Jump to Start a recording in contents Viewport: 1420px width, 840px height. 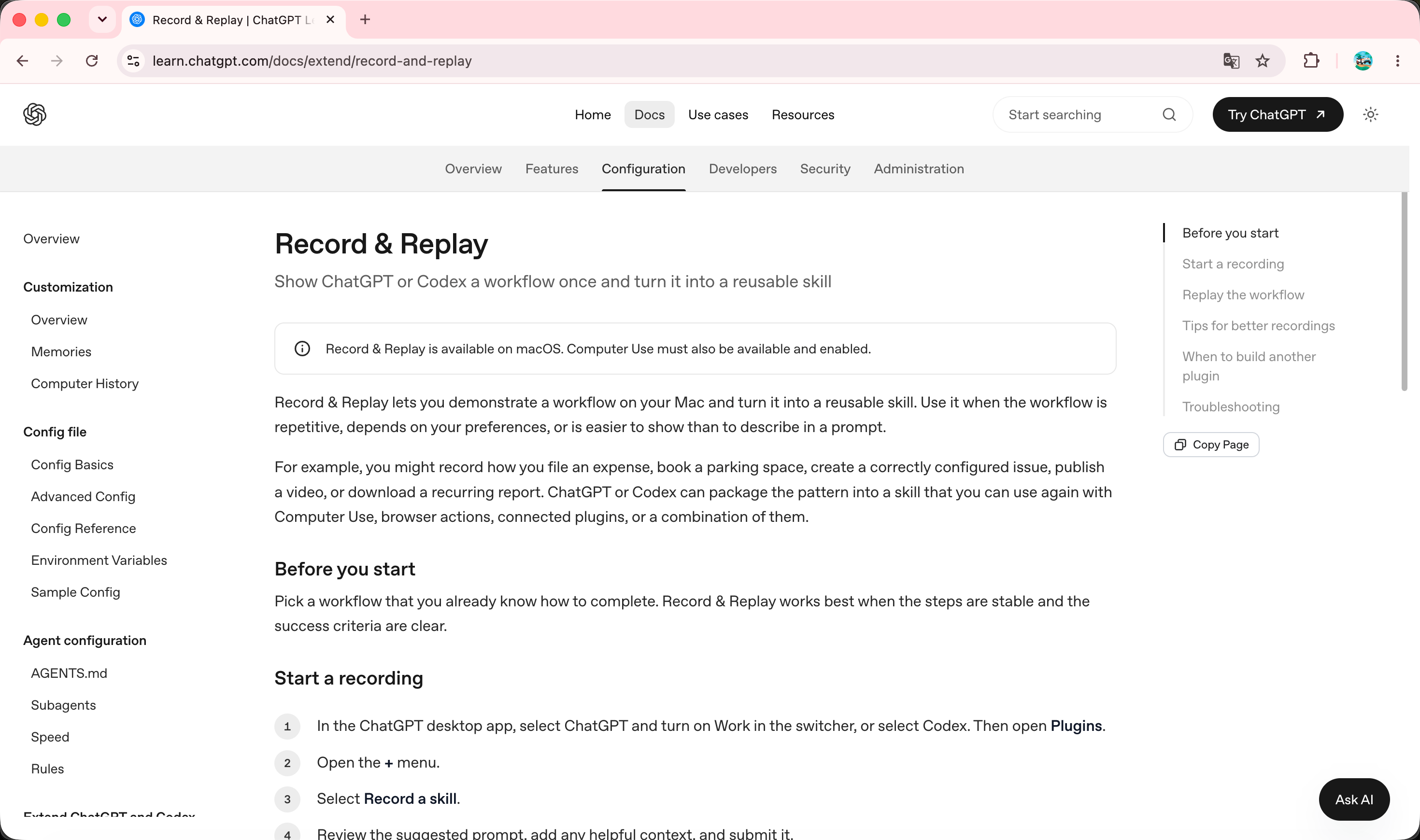[x=1233, y=264]
